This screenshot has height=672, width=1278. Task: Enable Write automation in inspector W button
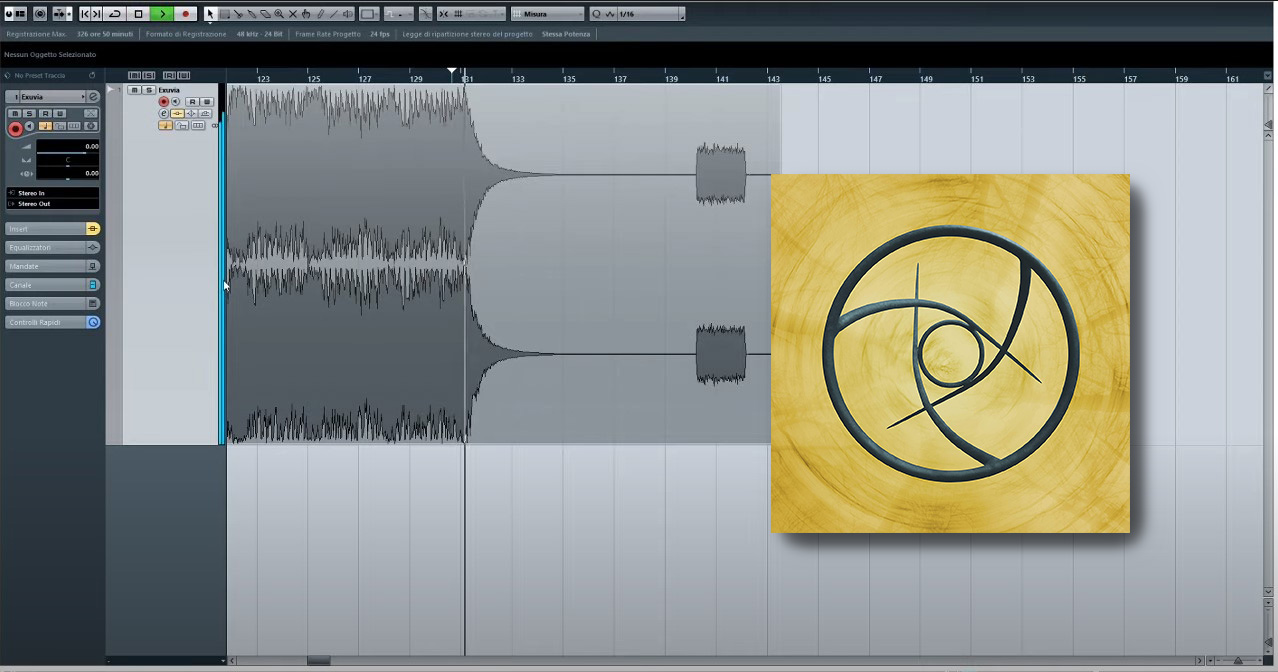tap(60, 114)
